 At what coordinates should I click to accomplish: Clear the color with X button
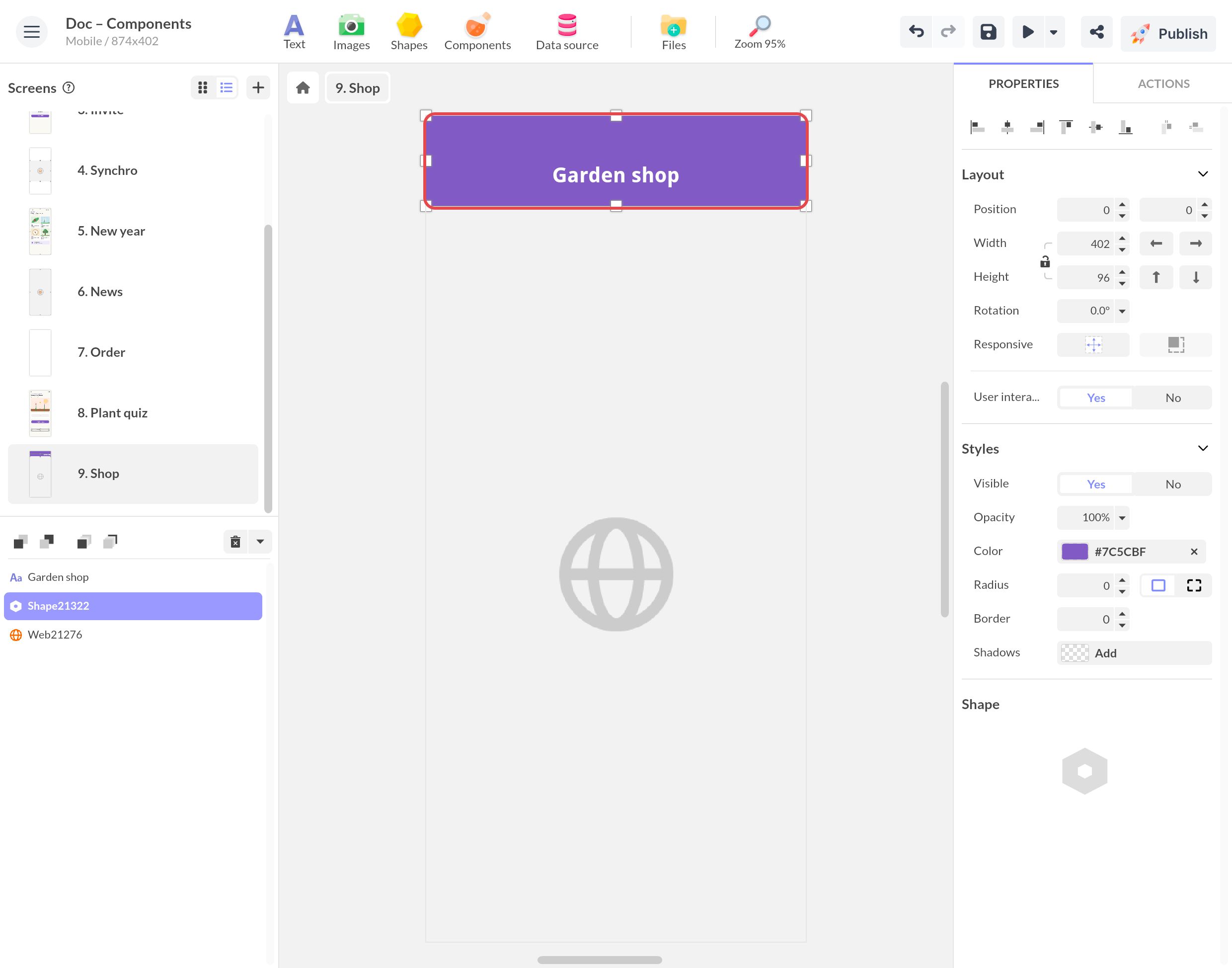[x=1194, y=552]
